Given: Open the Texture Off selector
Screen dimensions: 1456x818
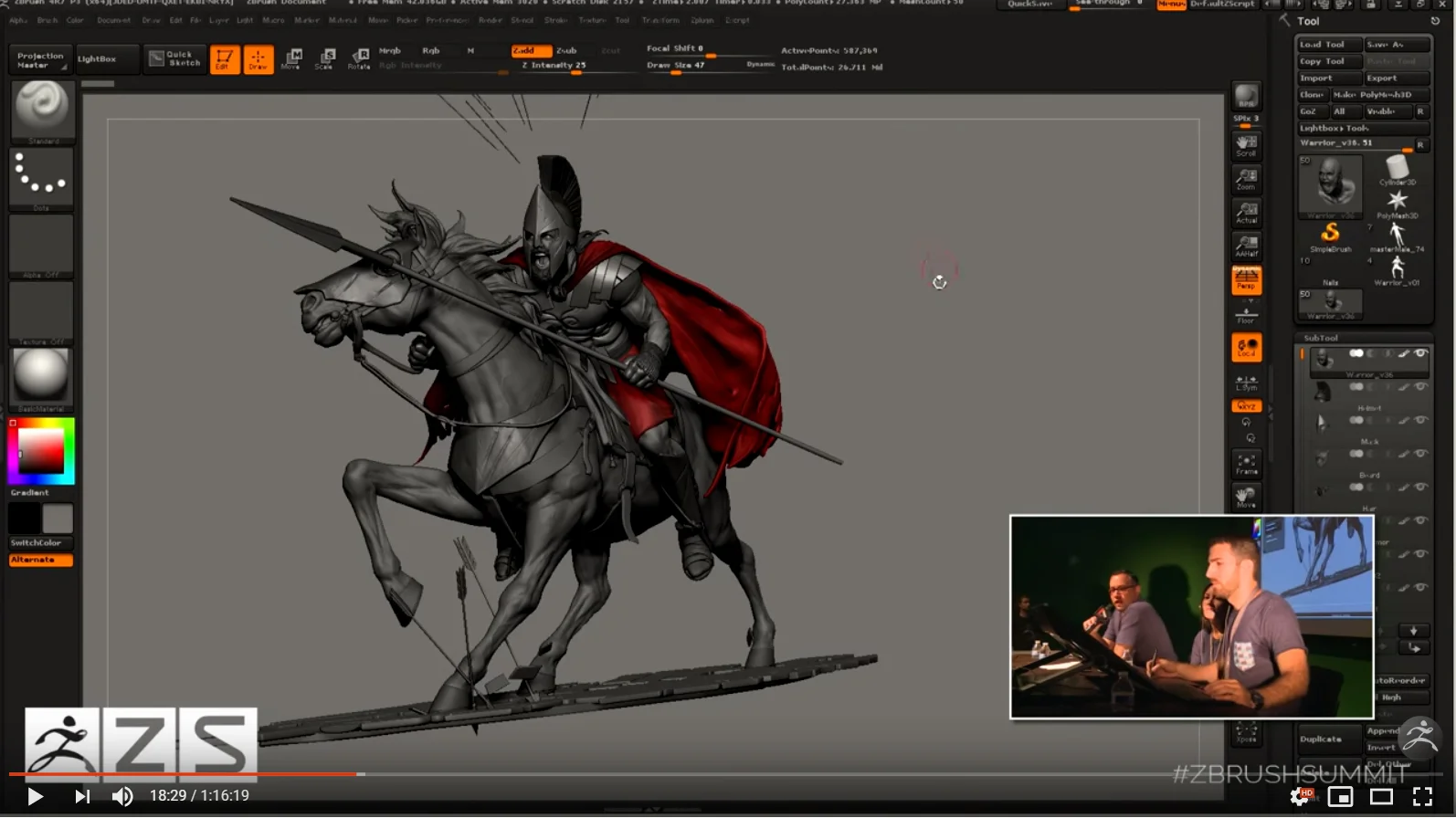Looking at the screenshot, I should click(x=41, y=313).
